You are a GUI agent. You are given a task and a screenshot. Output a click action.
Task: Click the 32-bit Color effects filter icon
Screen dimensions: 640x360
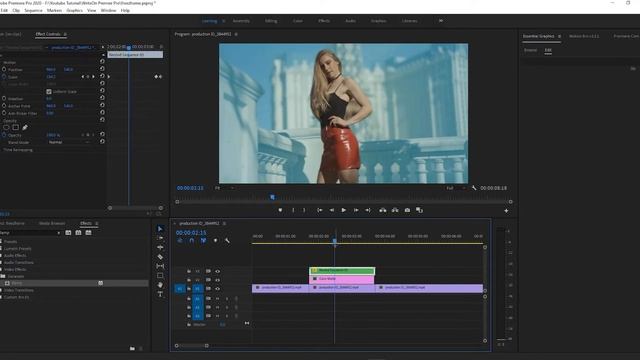click(78, 233)
